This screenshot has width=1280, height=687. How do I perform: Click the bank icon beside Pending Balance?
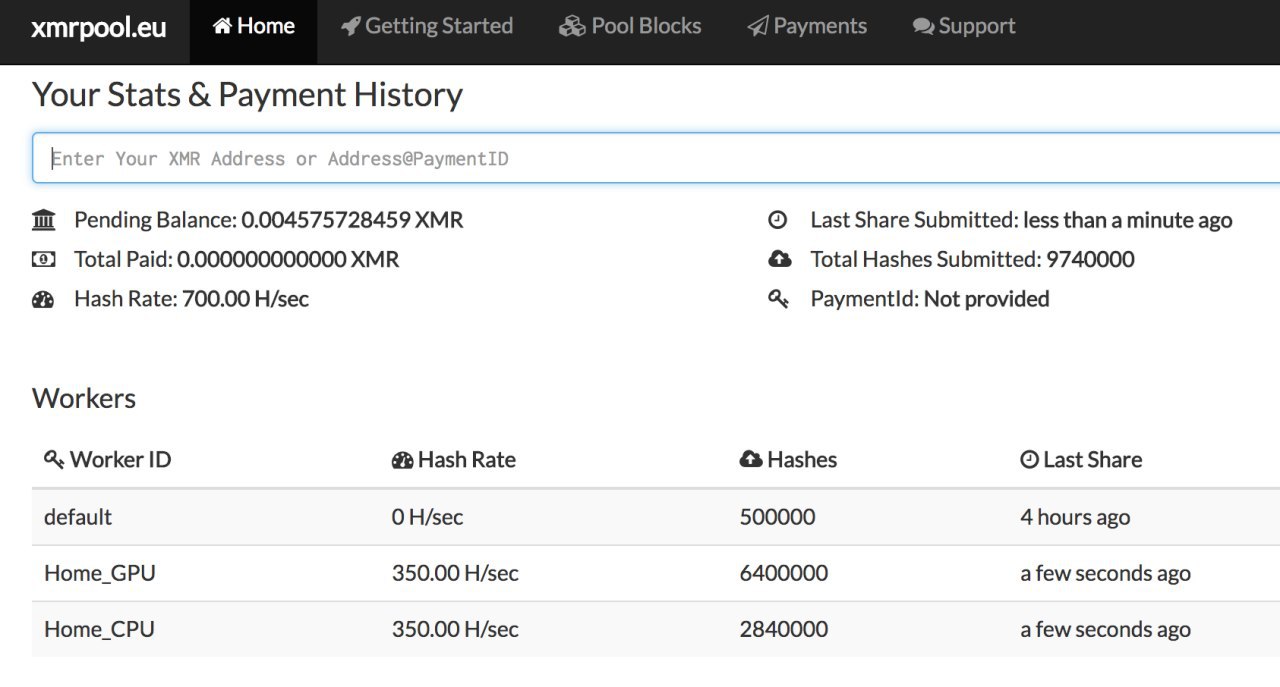pos(43,220)
